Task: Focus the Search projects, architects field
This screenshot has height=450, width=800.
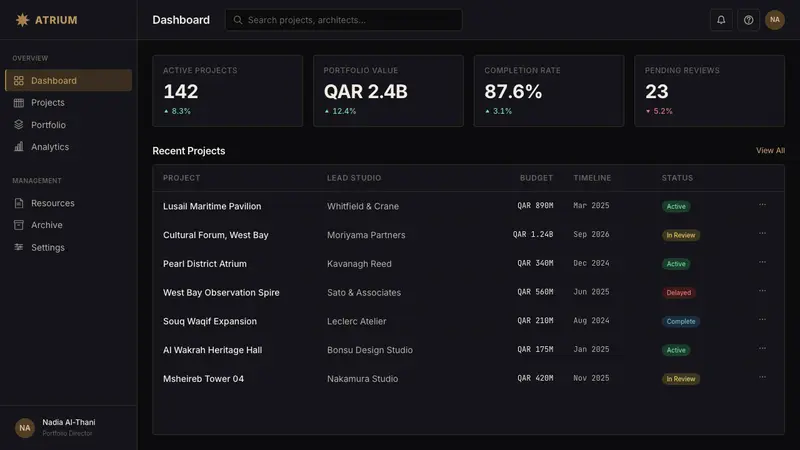Action: point(343,20)
